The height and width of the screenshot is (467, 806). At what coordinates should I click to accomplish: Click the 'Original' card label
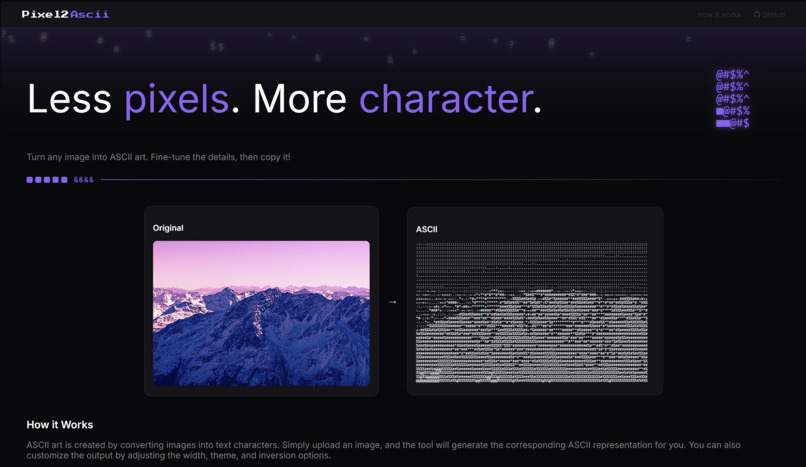click(x=168, y=228)
